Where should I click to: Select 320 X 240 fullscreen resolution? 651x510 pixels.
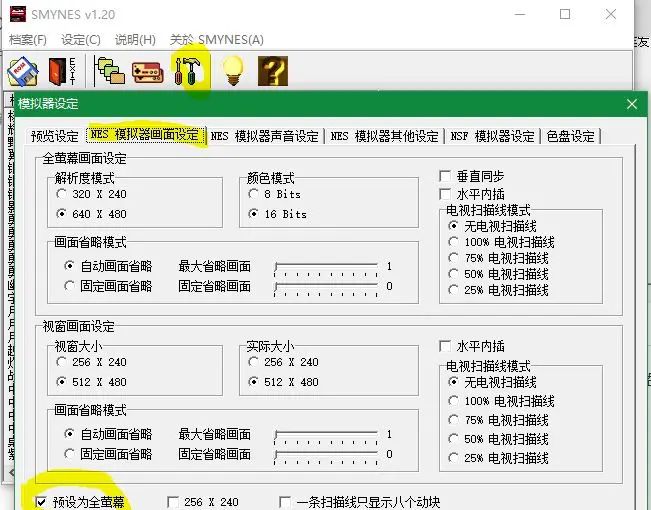click(x=91, y=194)
